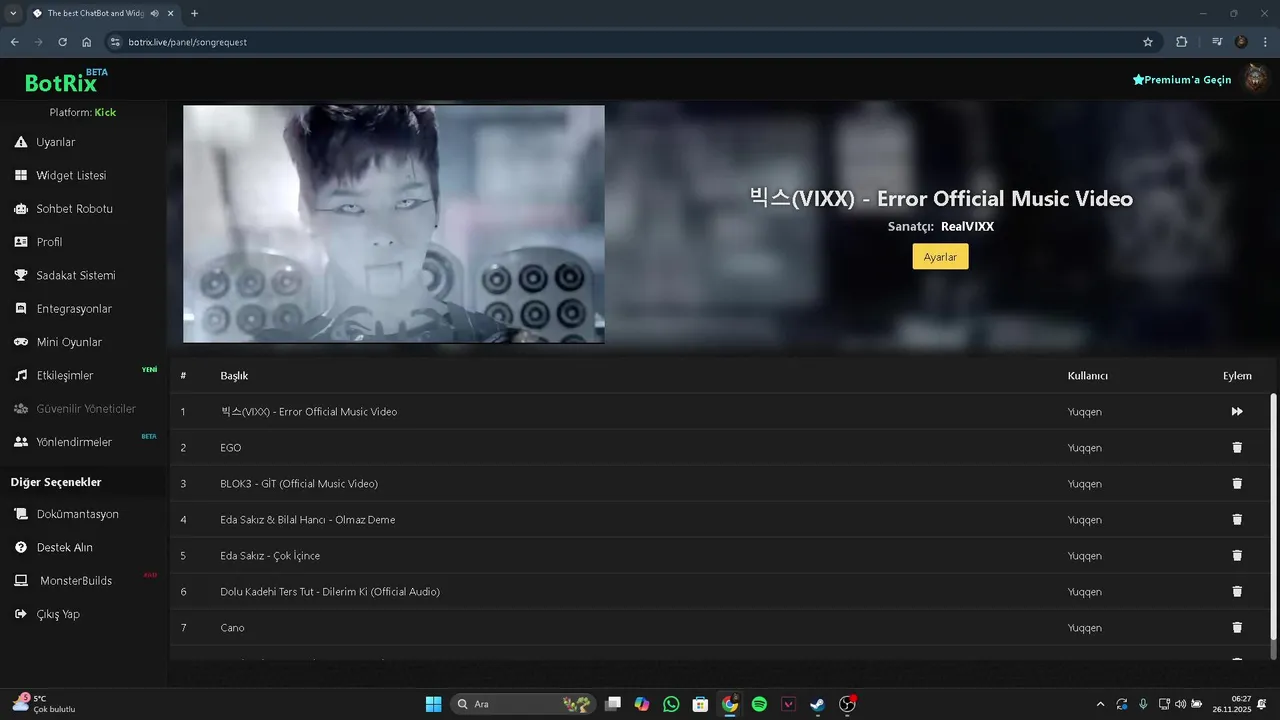Image resolution: width=1280 pixels, height=720 pixels.
Task: Mute the BotRix tab audio icon
Action: (x=155, y=13)
